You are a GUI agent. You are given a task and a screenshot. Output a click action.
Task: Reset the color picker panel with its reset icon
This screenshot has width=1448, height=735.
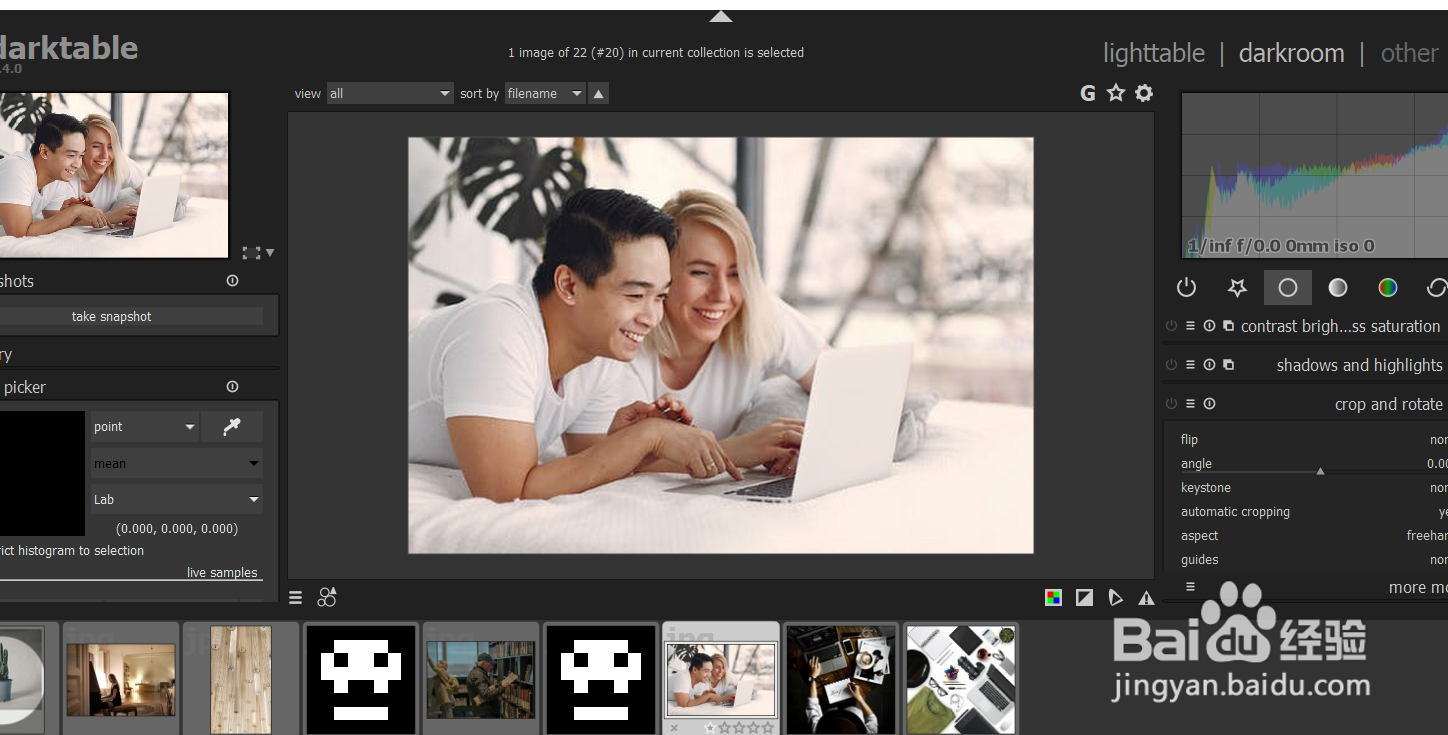[x=233, y=387]
